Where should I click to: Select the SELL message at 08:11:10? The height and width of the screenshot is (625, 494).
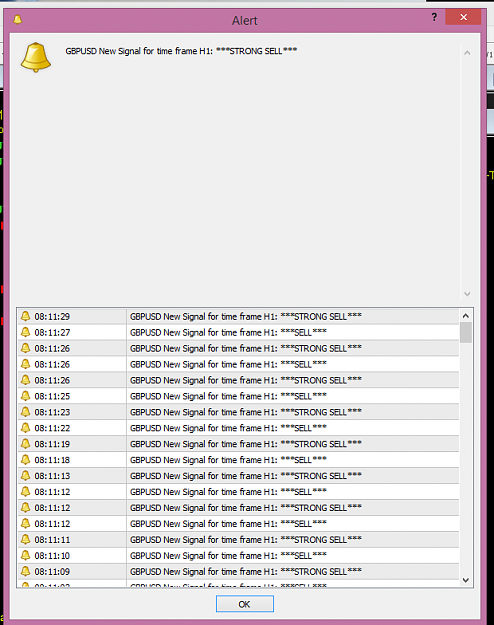point(293,556)
